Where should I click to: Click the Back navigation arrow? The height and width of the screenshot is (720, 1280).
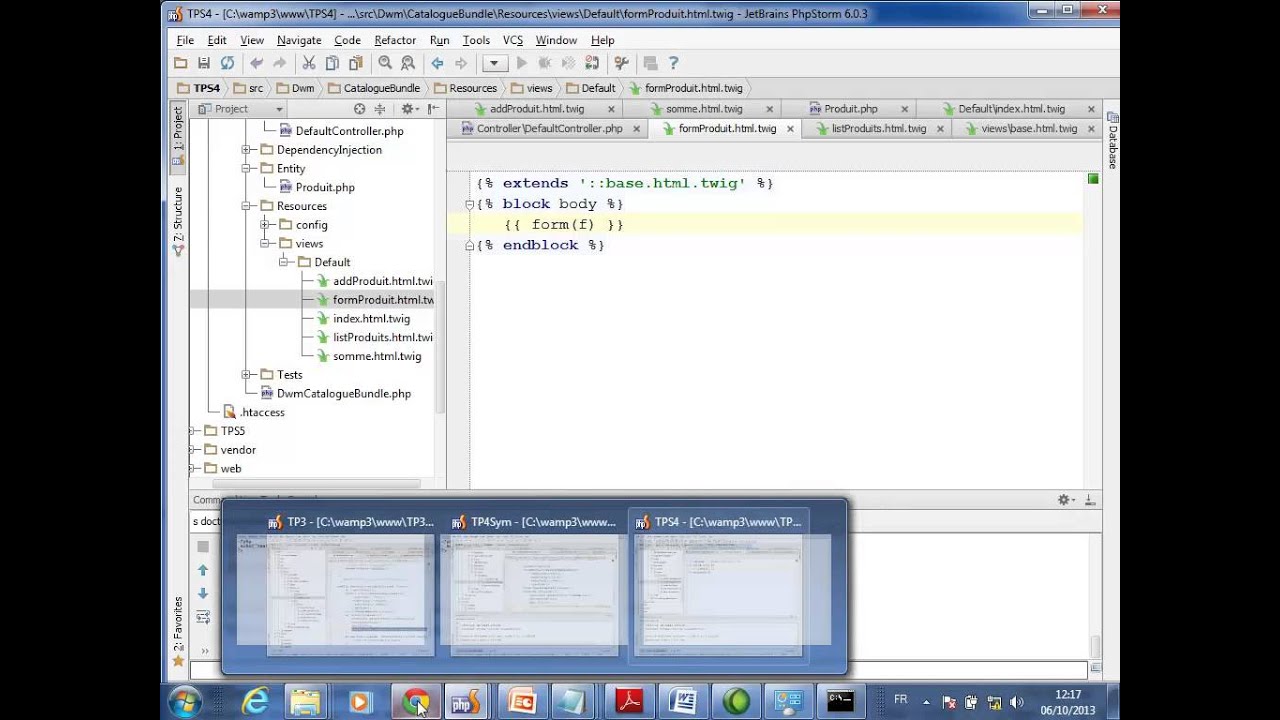[437, 63]
